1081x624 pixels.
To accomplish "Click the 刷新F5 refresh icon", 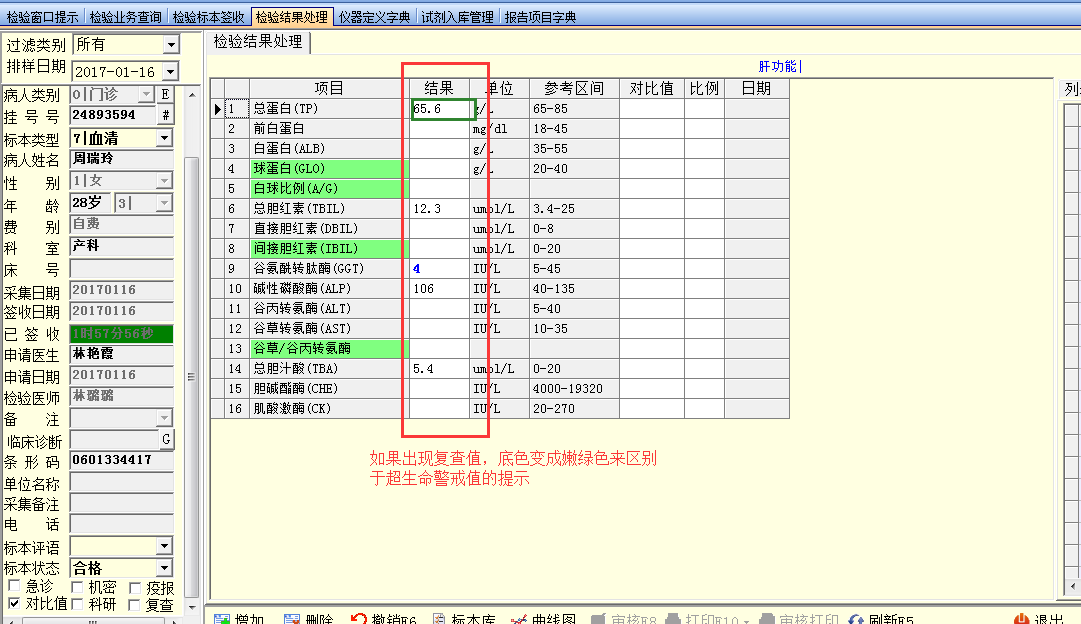I will (x=856, y=619).
